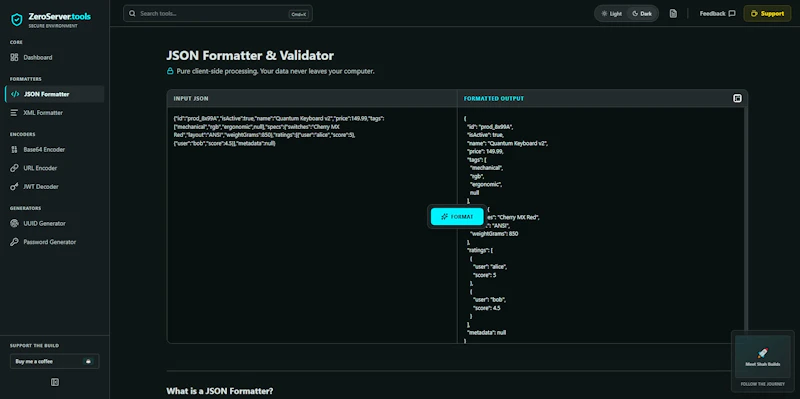Open the URL Encoder tool

[55, 168]
